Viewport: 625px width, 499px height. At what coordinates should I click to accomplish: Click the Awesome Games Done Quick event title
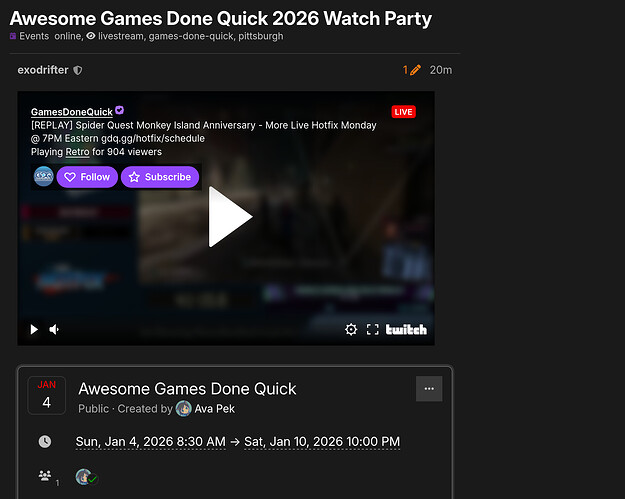pyautogui.click(x=187, y=389)
